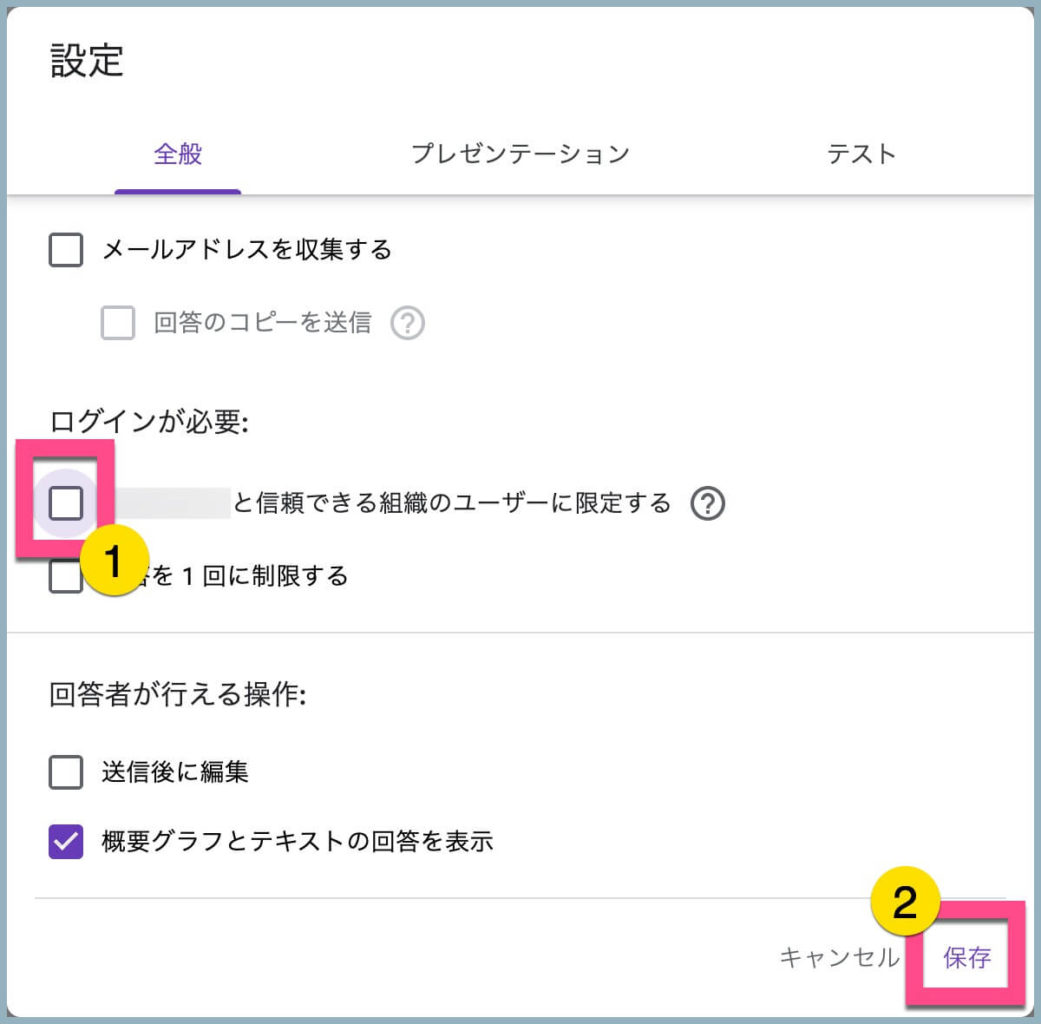
Task: Click the yellow number 1 annotation badge
Action: (x=113, y=561)
